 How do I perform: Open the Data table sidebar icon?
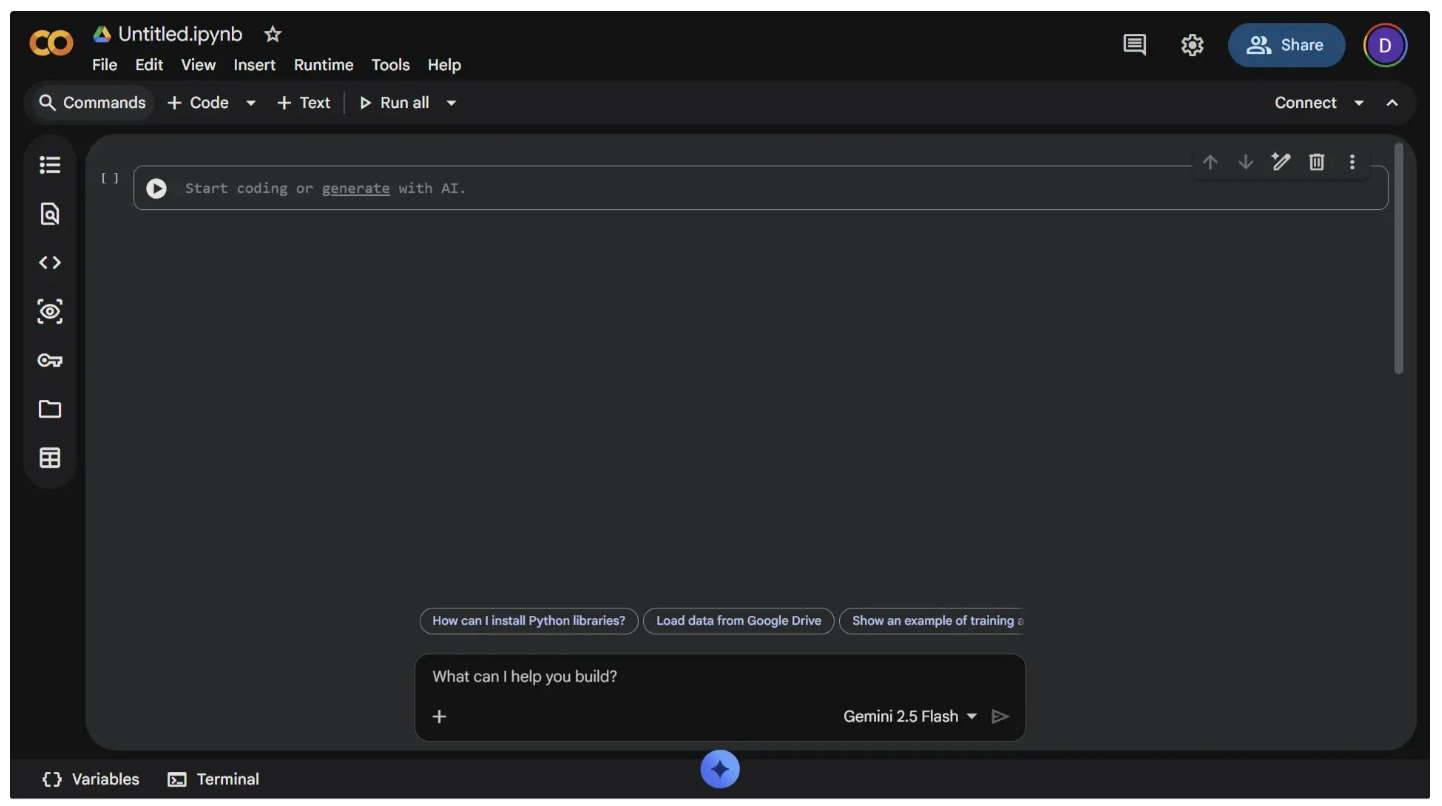pyautogui.click(x=50, y=458)
